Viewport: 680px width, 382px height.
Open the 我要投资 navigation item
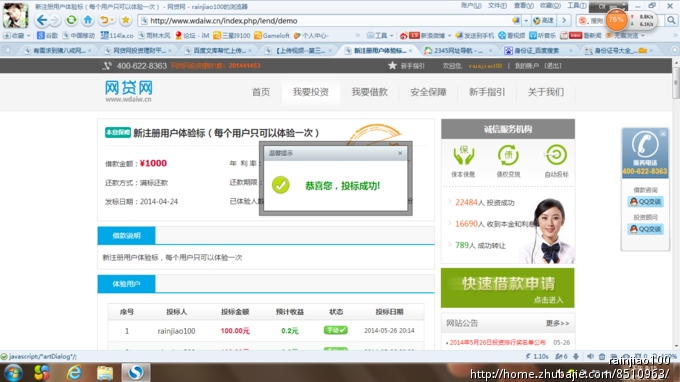pyautogui.click(x=311, y=92)
